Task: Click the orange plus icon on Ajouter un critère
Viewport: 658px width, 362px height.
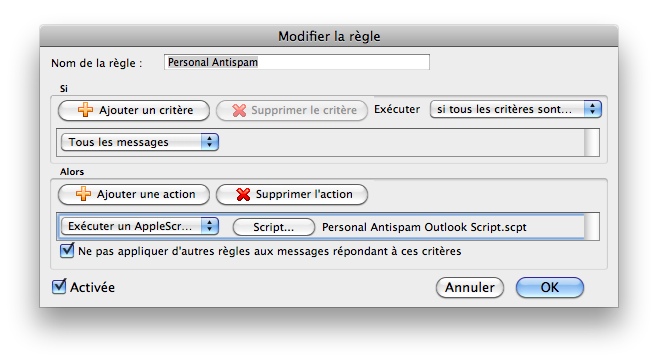Action: click(x=85, y=110)
